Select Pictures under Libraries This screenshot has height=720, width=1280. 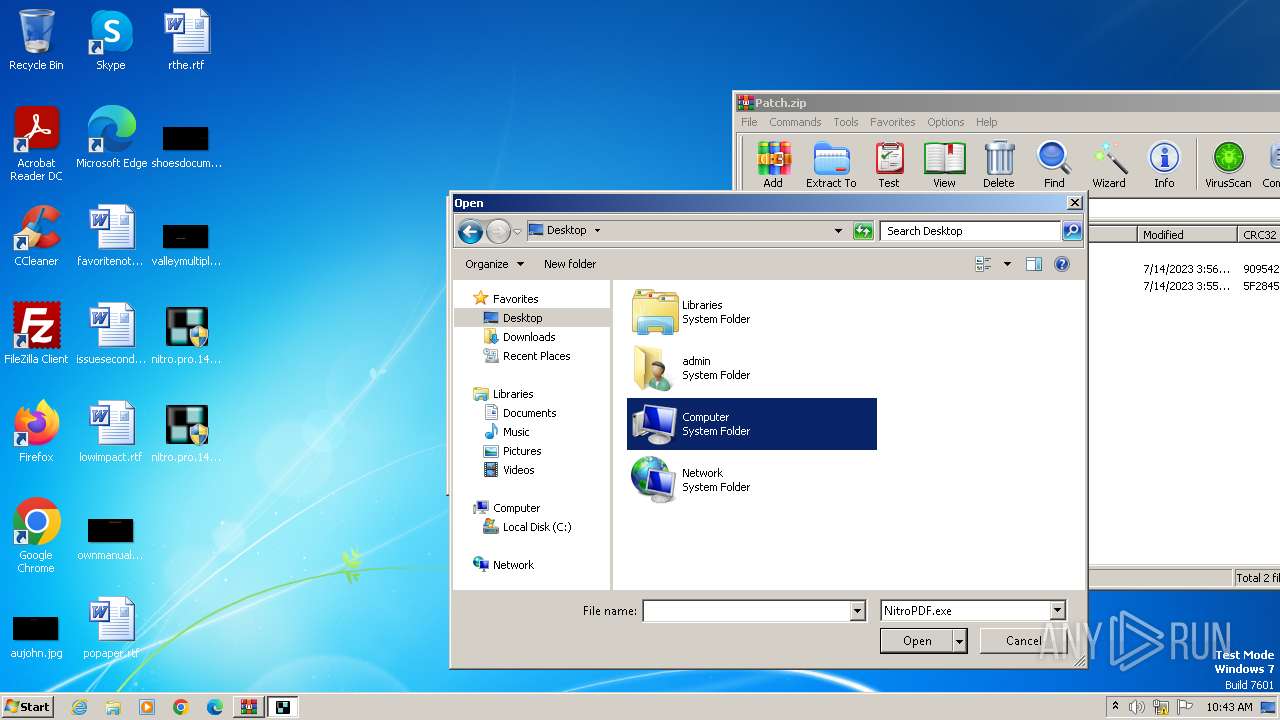[x=522, y=451]
